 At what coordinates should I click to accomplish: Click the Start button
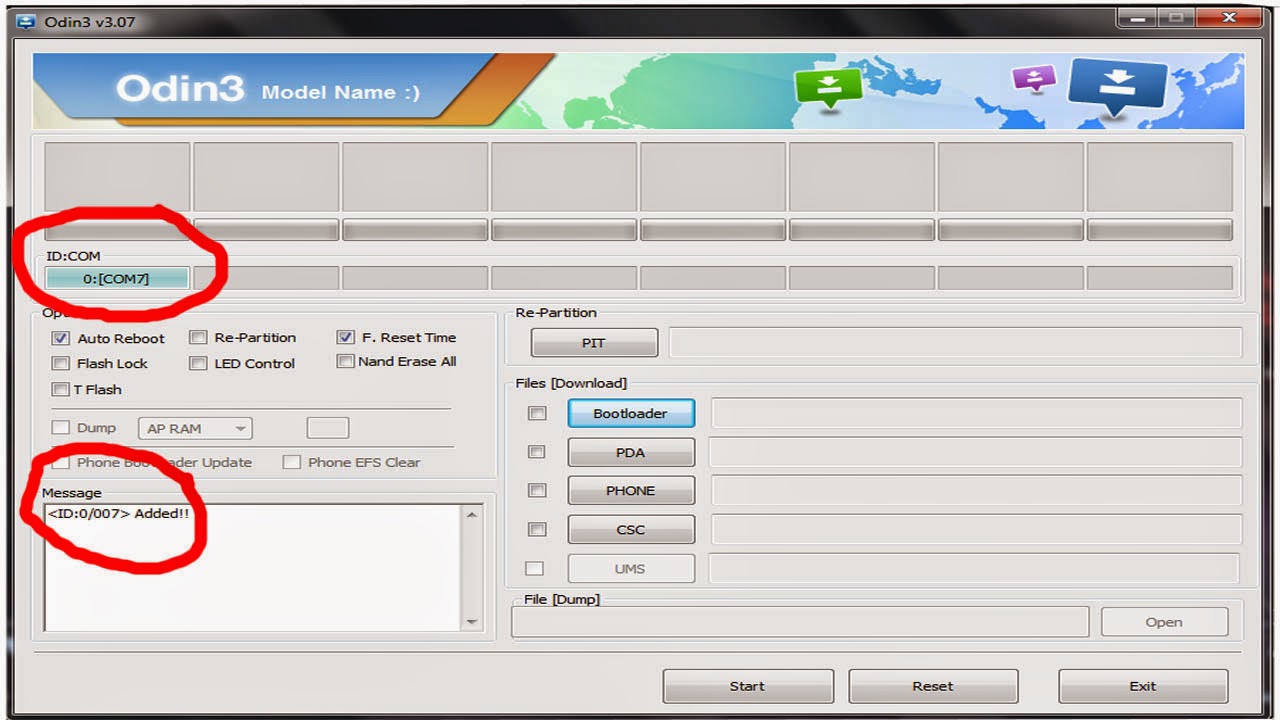[748, 686]
